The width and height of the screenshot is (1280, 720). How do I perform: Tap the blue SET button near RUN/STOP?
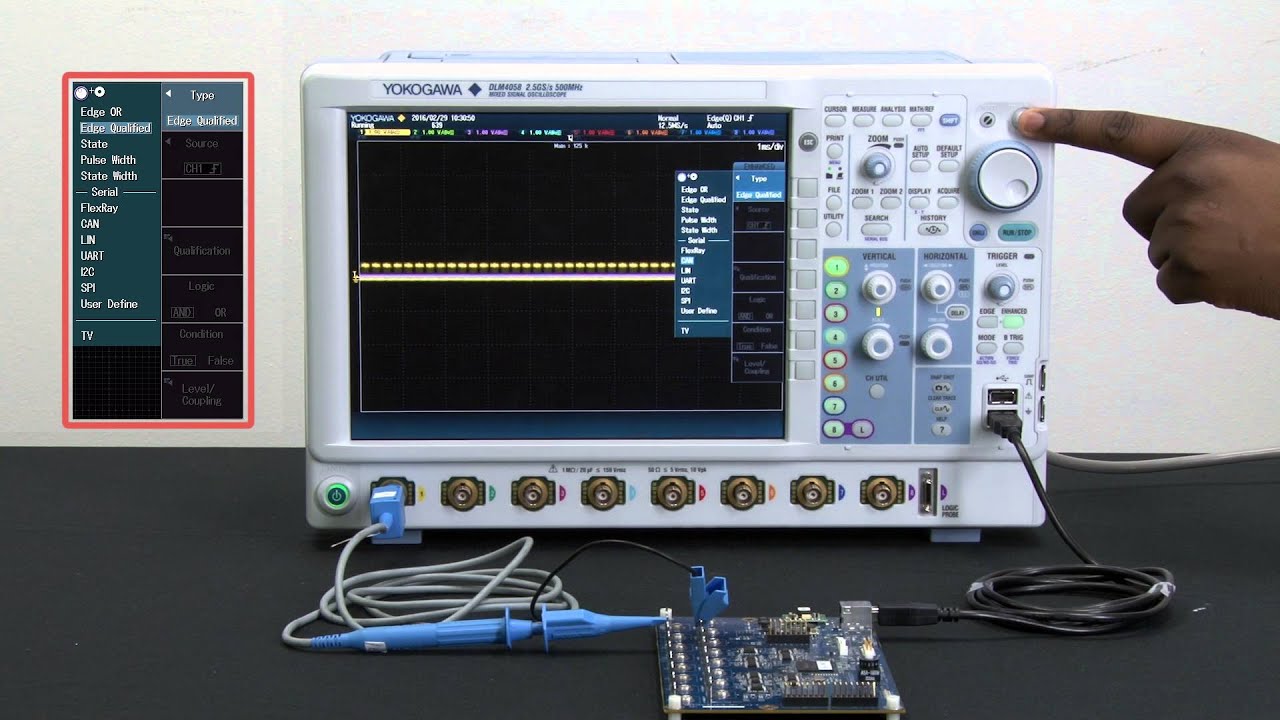(978, 233)
